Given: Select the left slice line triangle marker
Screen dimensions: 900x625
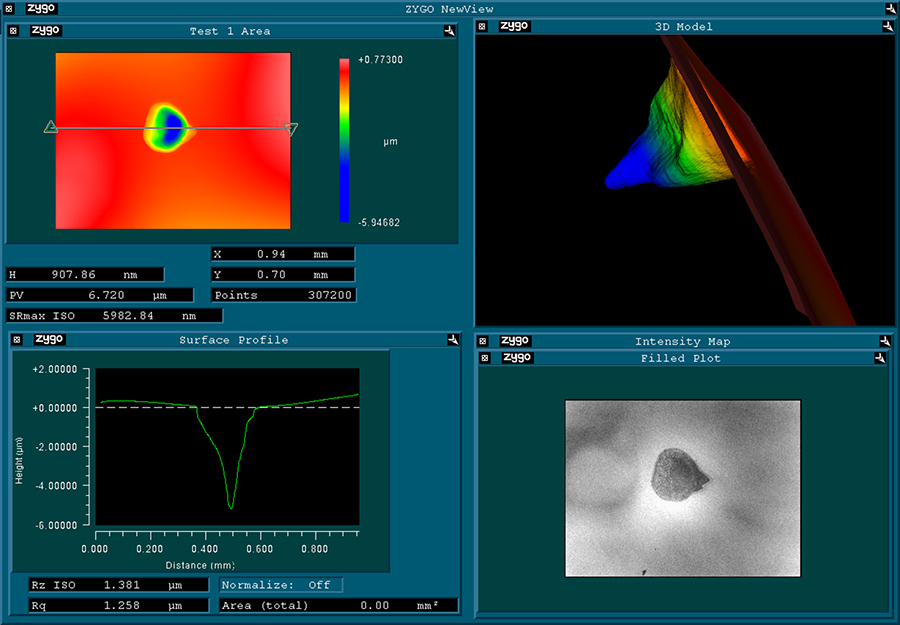Looking at the screenshot, I should [51, 127].
